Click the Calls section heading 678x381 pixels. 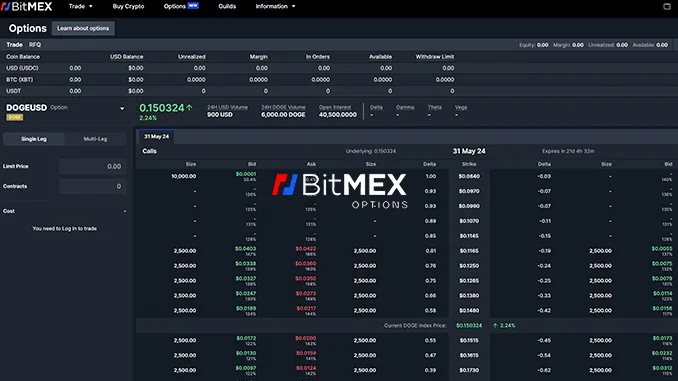coord(150,151)
